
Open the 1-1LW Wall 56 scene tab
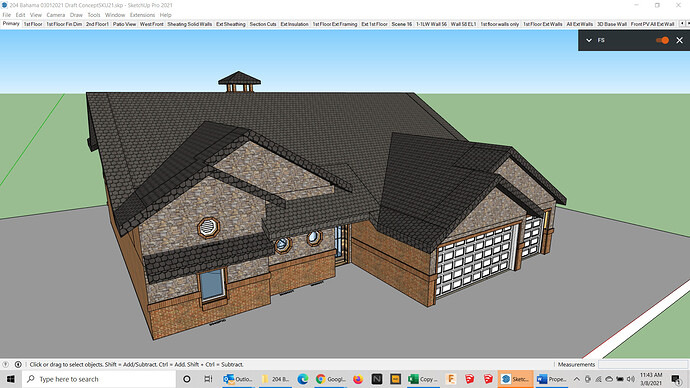tap(431, 24)
